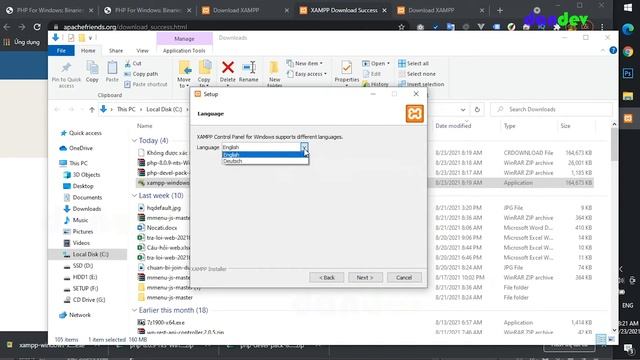The width and height of the screenshot is (640, 360).
Task: Select Deutsch in the language list
Action: [264, 161]
